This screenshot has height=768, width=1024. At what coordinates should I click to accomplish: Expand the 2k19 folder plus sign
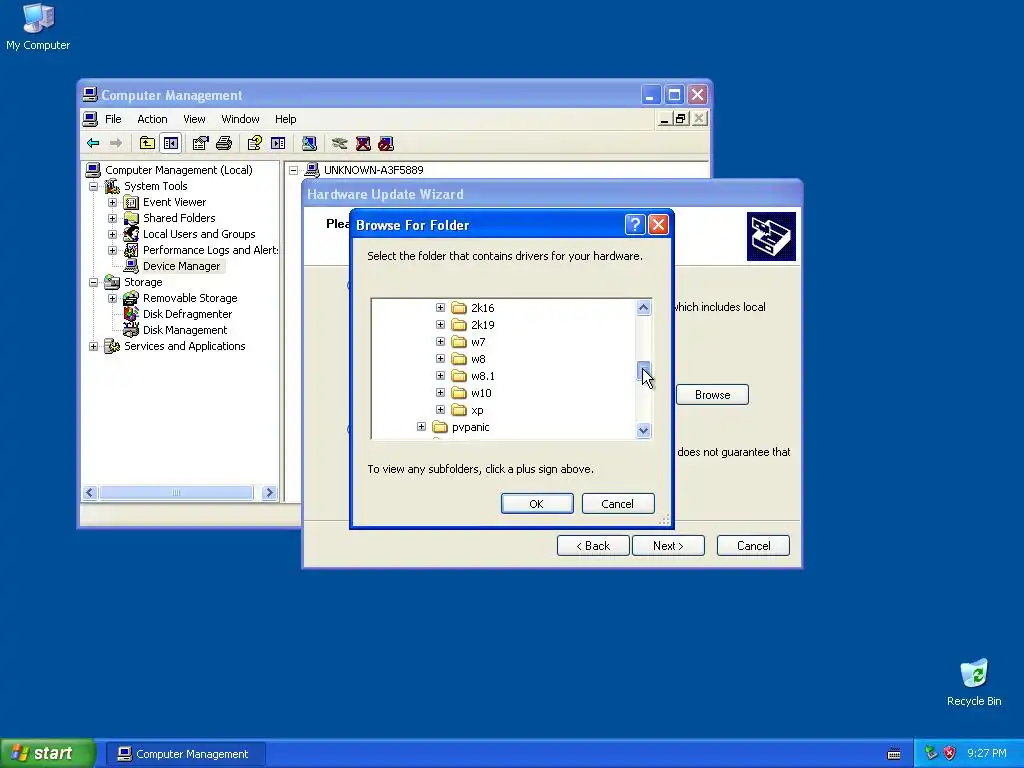tap(440, 325)
